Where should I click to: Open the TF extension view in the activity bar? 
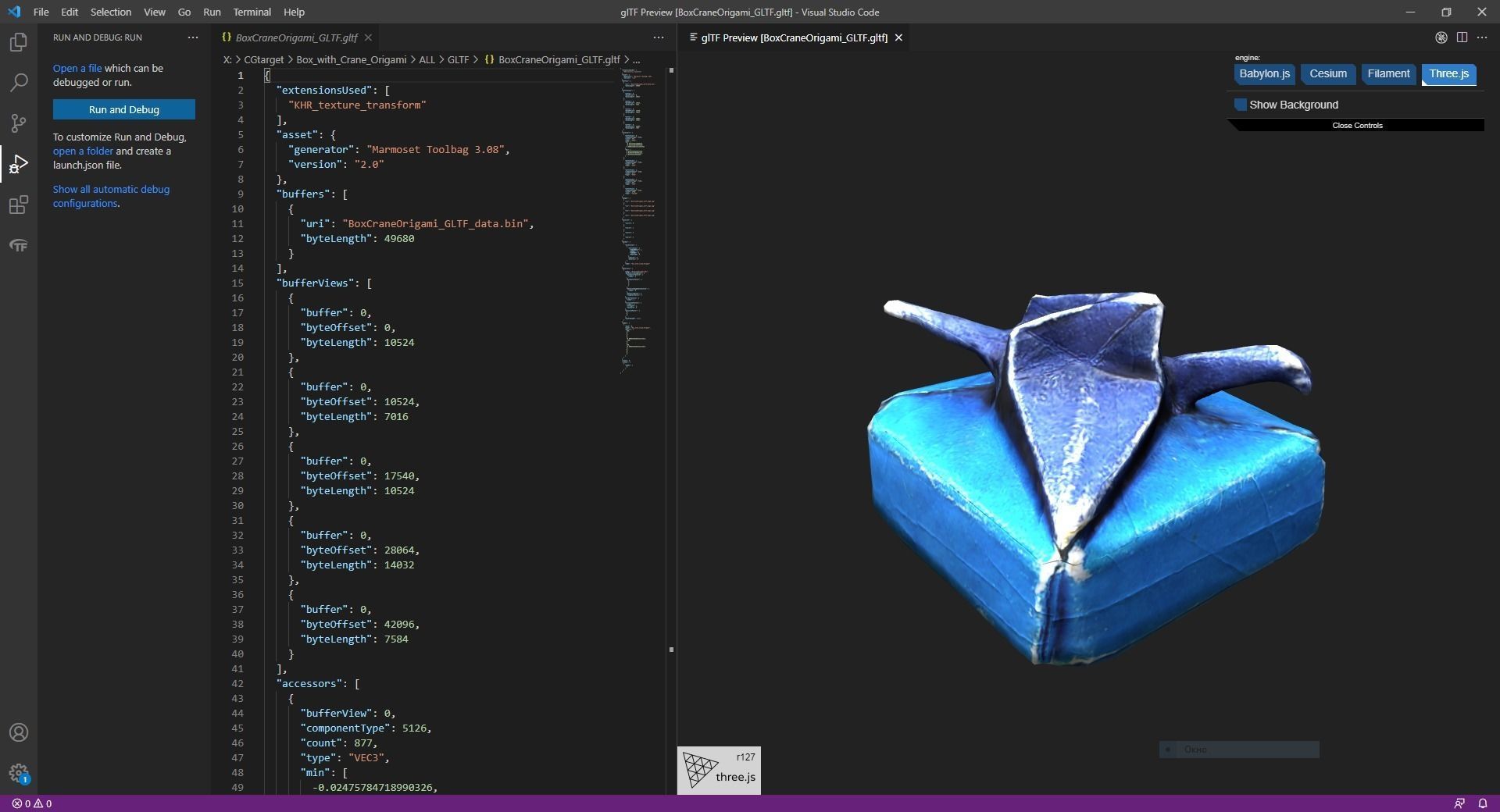[19, 246]
